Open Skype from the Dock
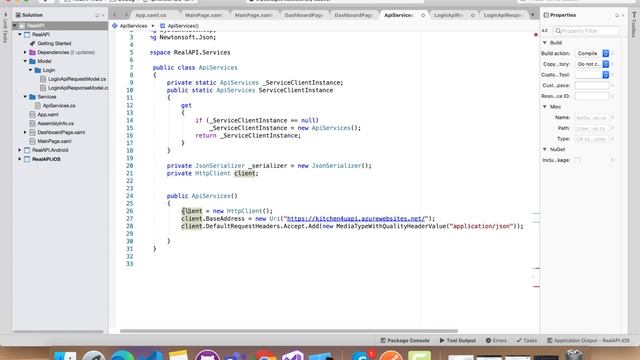 click(x=362, y=355)
